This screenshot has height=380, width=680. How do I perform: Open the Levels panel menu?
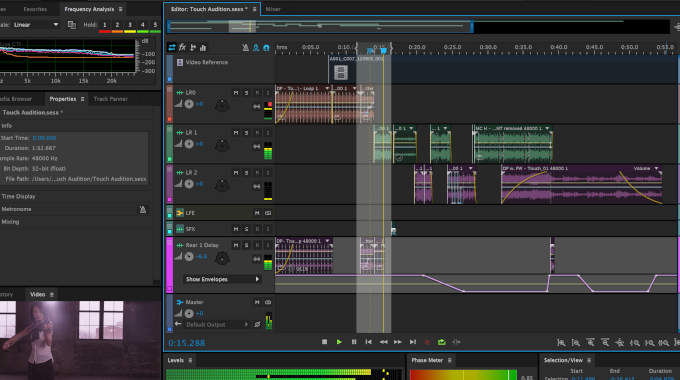tap(190, 360)
